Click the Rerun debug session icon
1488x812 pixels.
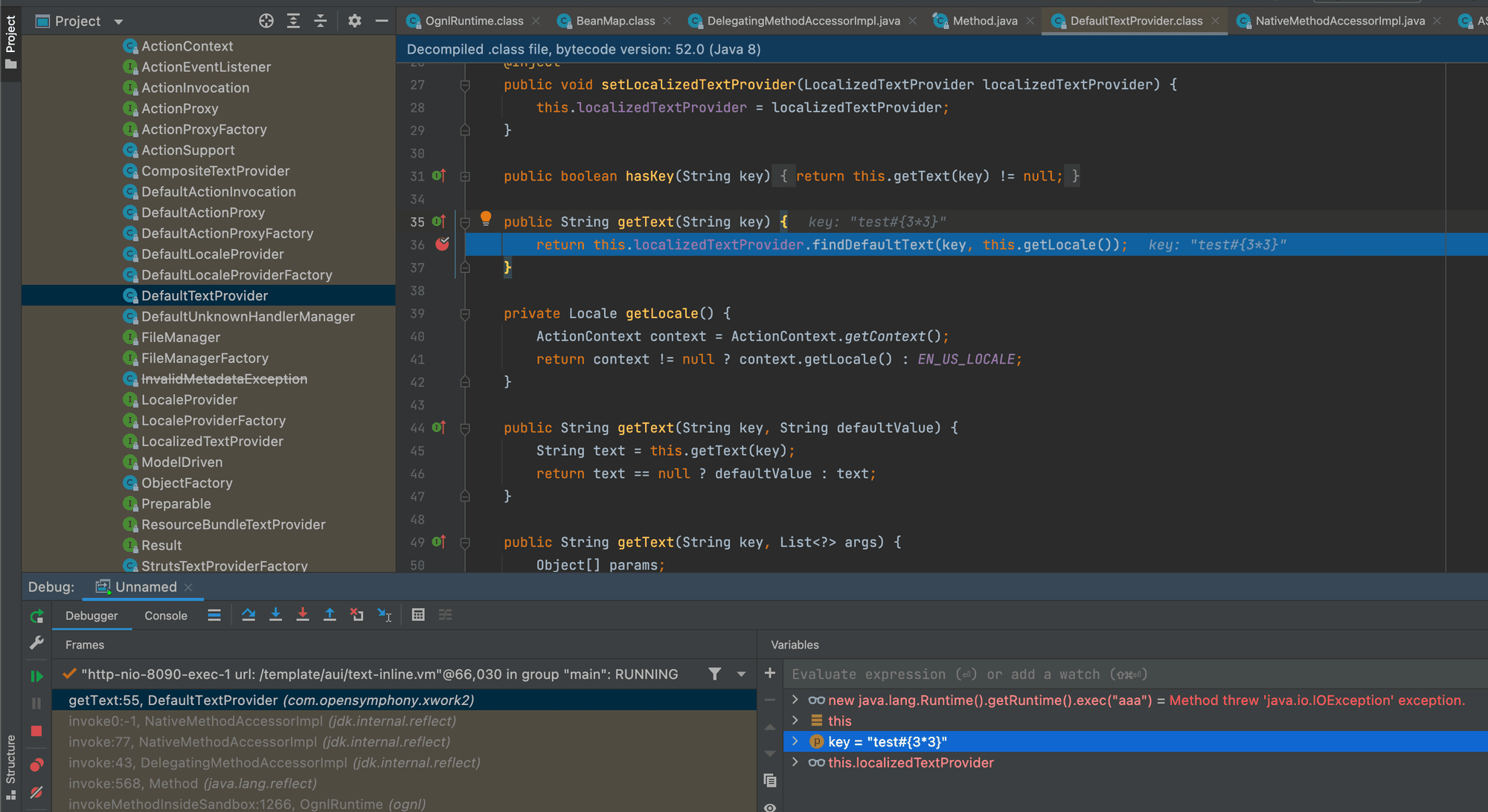[x=36, y=616]
